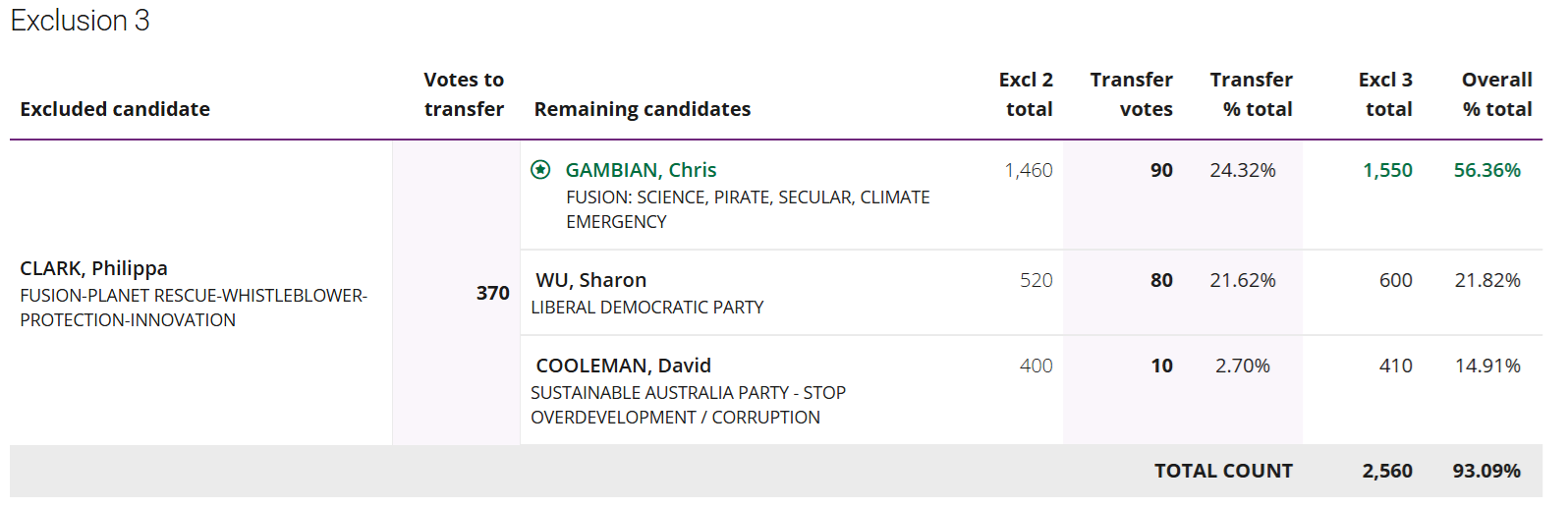This screenshot has width=1568, height=508.
Task: Click excluded candidate CLARK, Philippa
Action: pos(93,268)
